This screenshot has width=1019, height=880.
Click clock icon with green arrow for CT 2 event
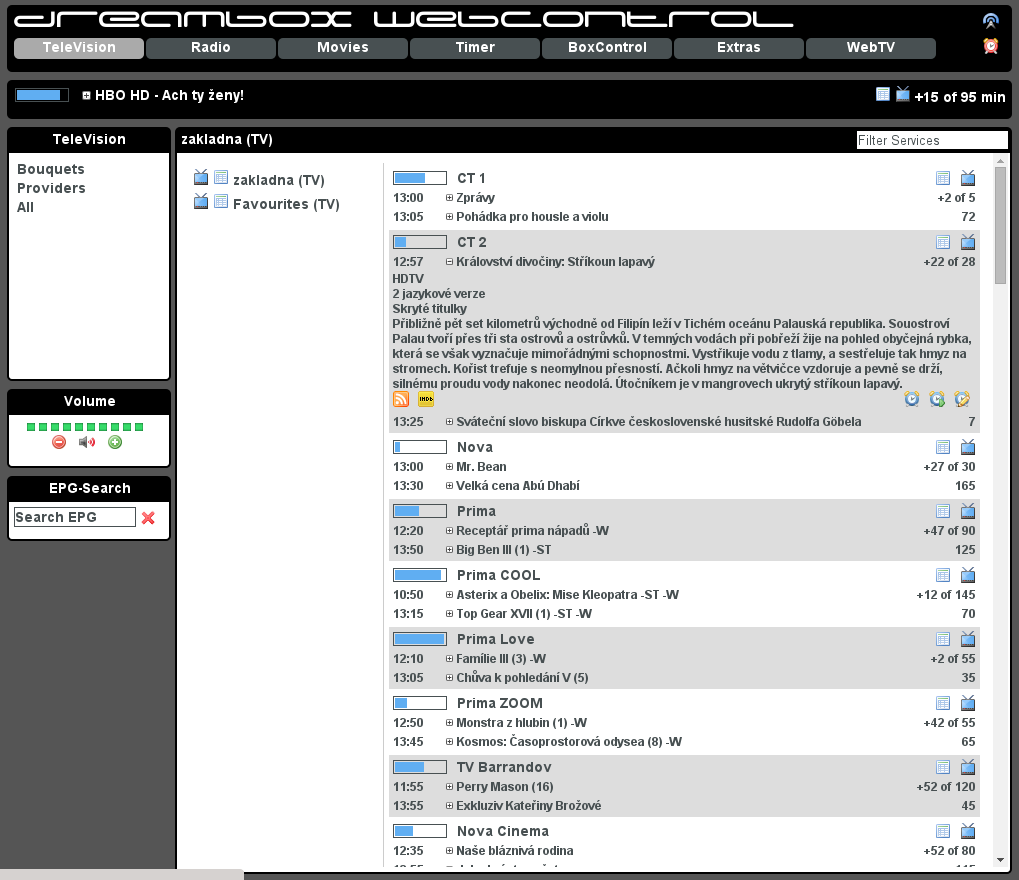[x=937, y=398]
